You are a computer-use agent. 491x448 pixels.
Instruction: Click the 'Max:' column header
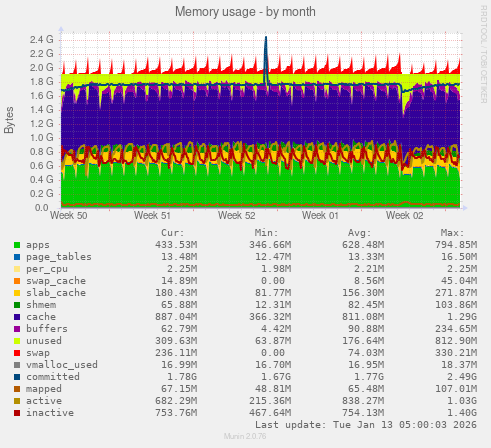click(x=452, y=233)
